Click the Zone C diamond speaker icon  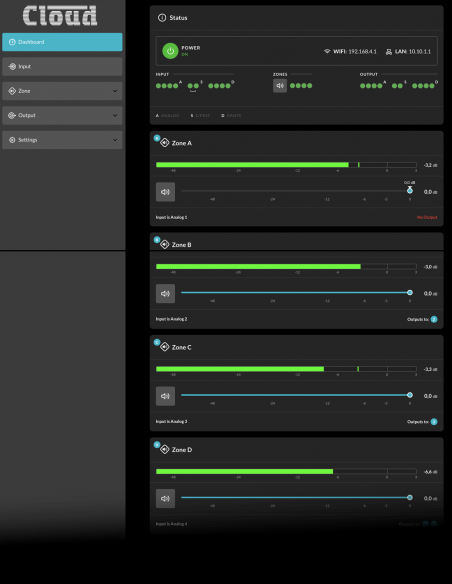tap(165, 347)
